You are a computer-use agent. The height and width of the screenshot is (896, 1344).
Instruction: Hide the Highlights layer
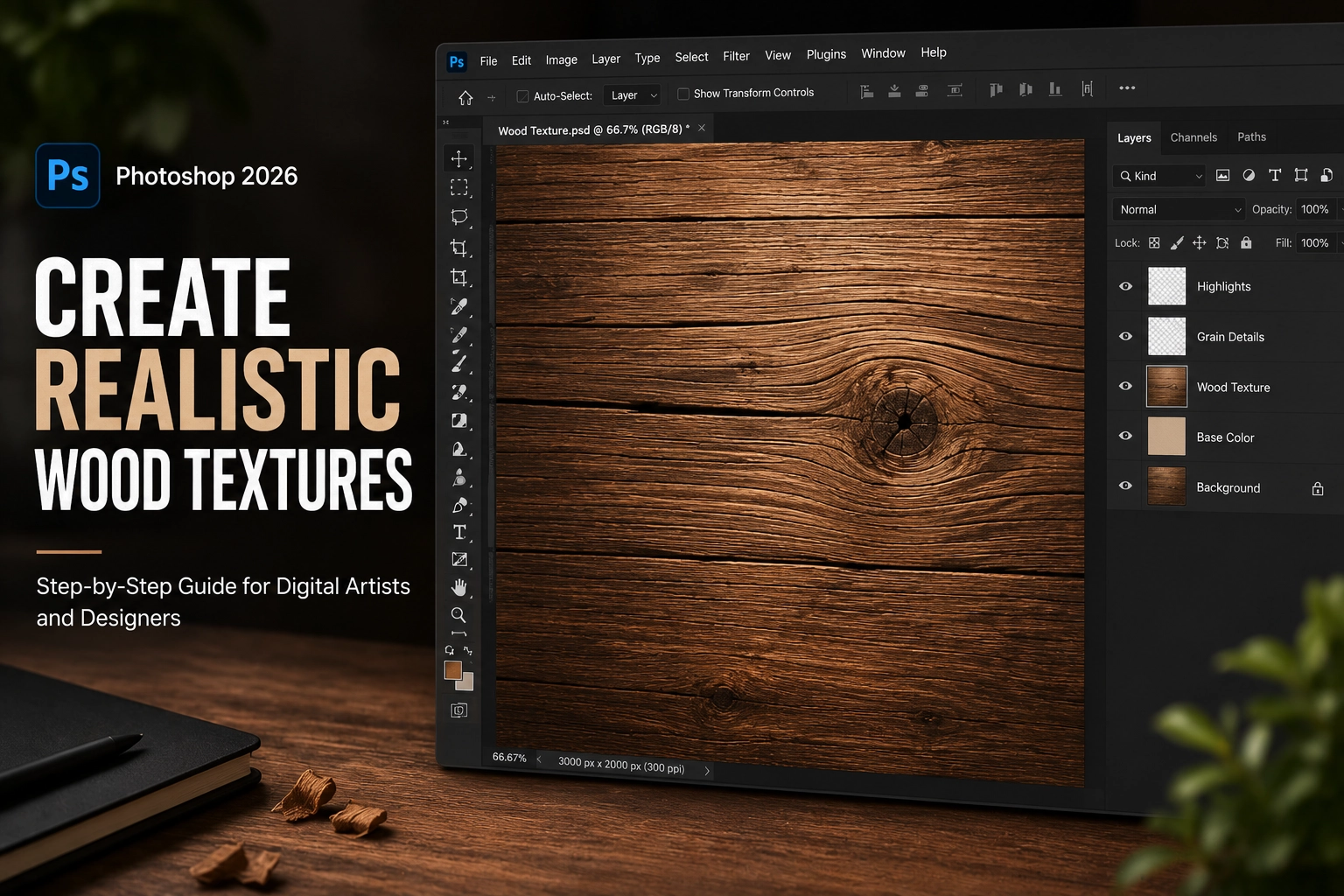[1126, 286]
